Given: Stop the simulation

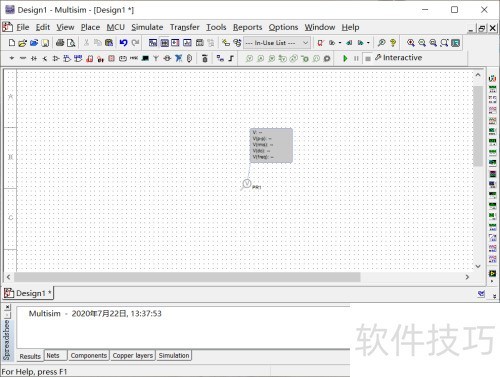Looking at the screenshot, I should click(x=367, y=58).
